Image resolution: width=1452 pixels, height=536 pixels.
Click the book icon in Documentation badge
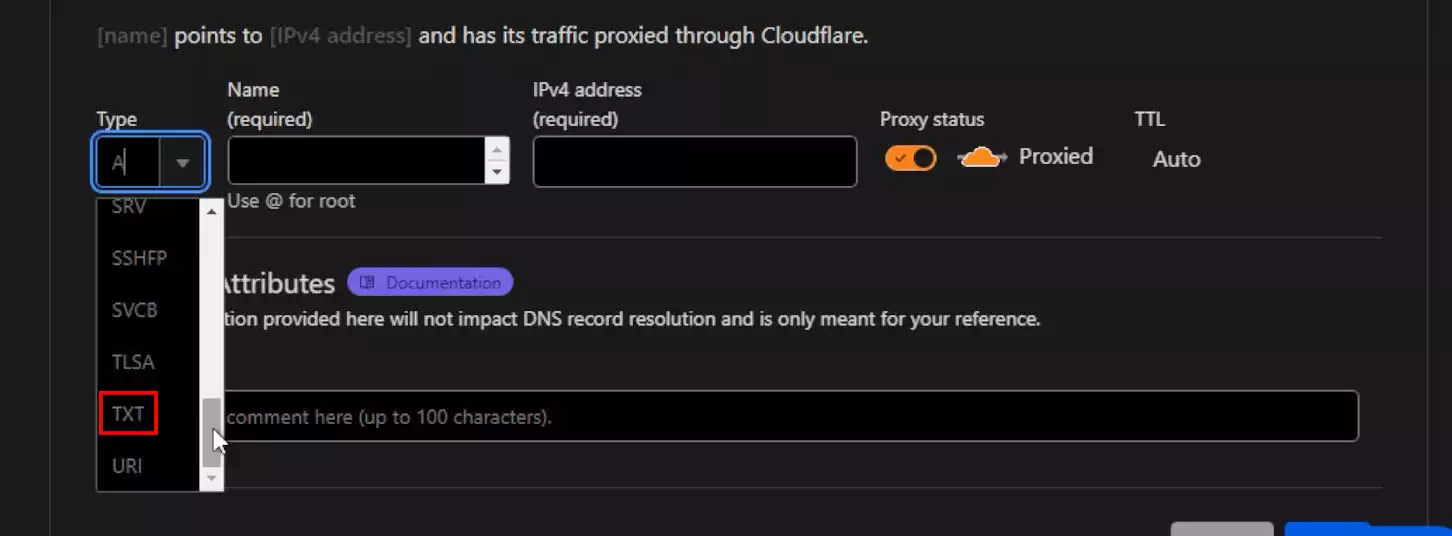[x=367, y=282]
